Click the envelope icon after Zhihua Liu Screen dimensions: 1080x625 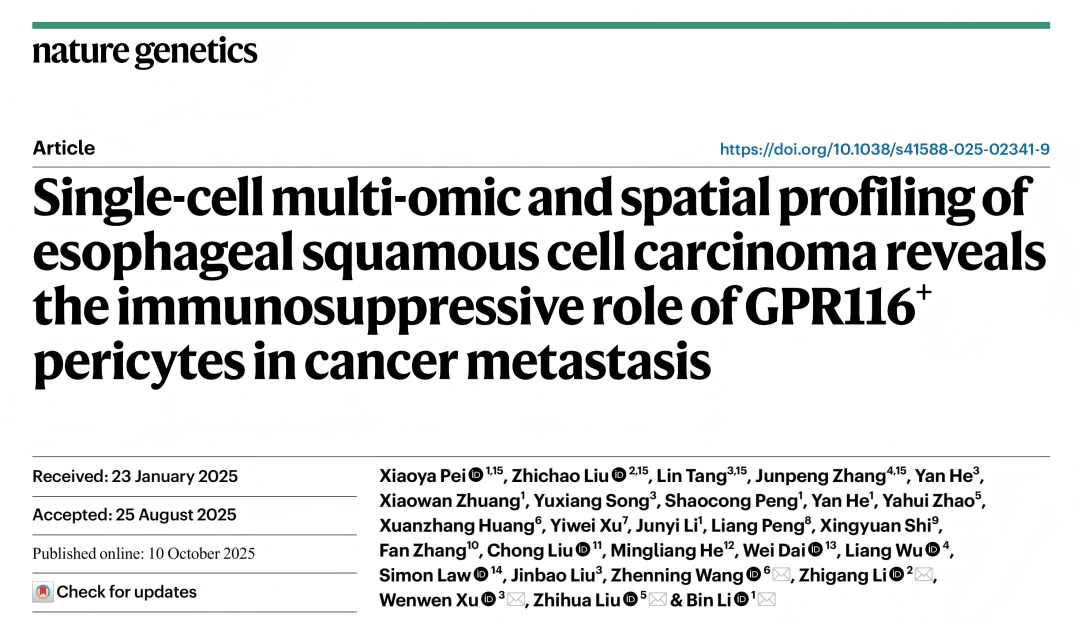pyautogui.click(x=657, y=600)
